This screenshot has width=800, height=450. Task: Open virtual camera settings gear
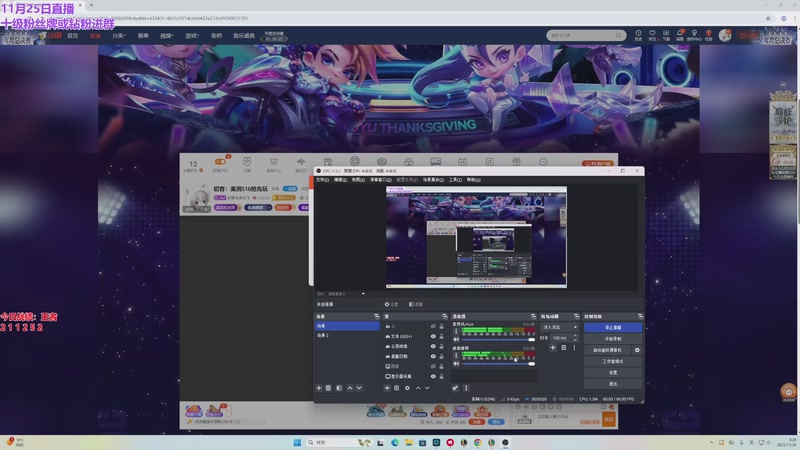pos(637,350)
